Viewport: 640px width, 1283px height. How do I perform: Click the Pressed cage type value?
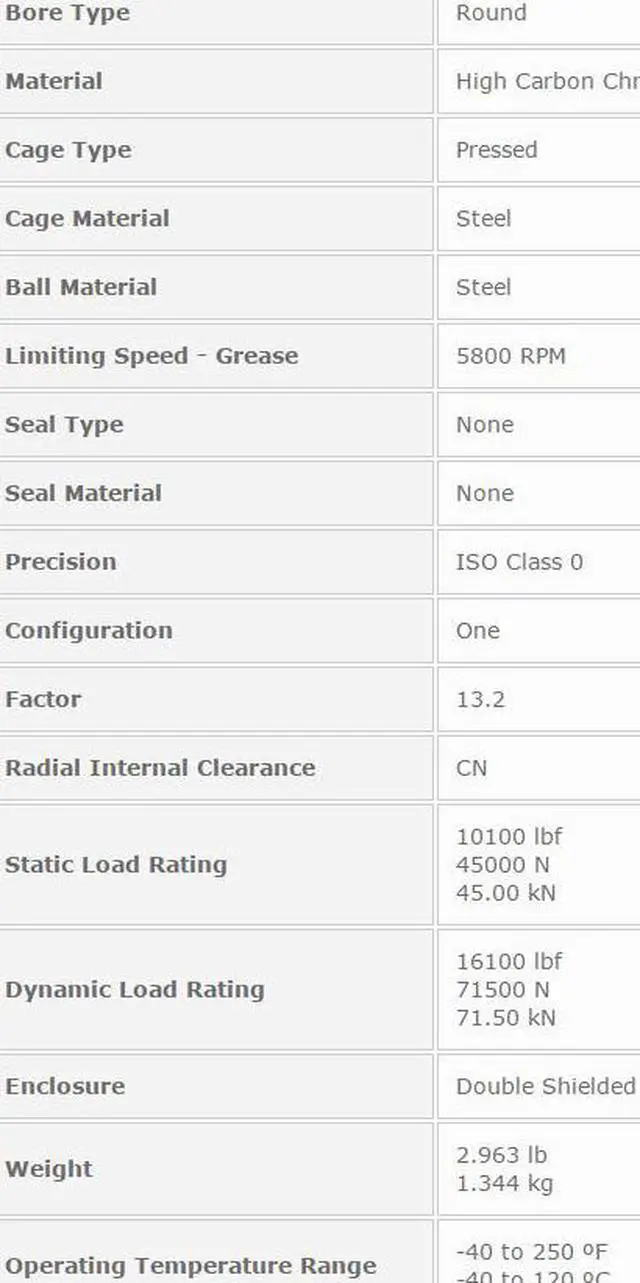[496, 150]
